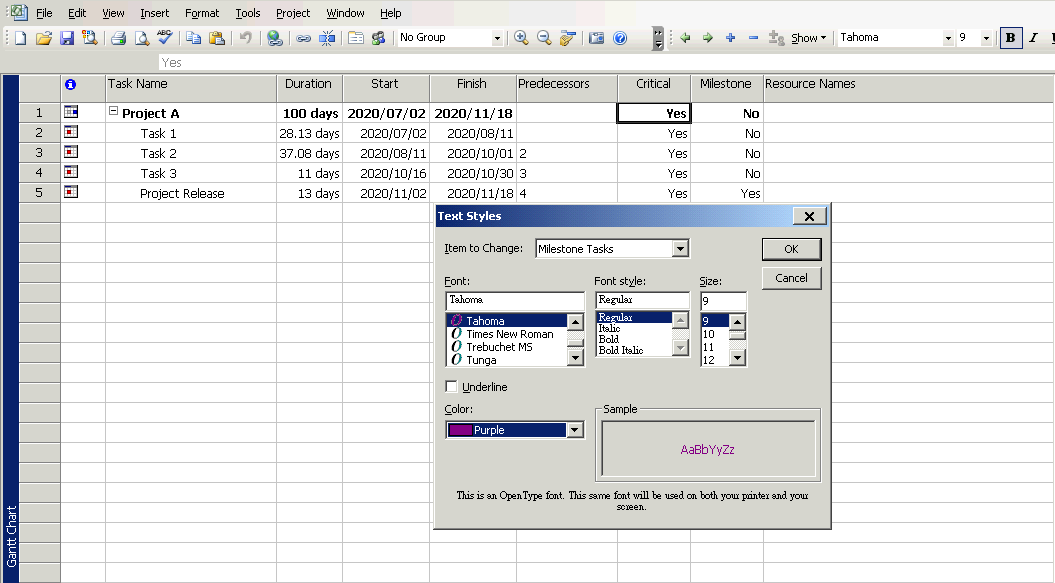
Task: Run the Spelling check icon
Action: point(165,38)
